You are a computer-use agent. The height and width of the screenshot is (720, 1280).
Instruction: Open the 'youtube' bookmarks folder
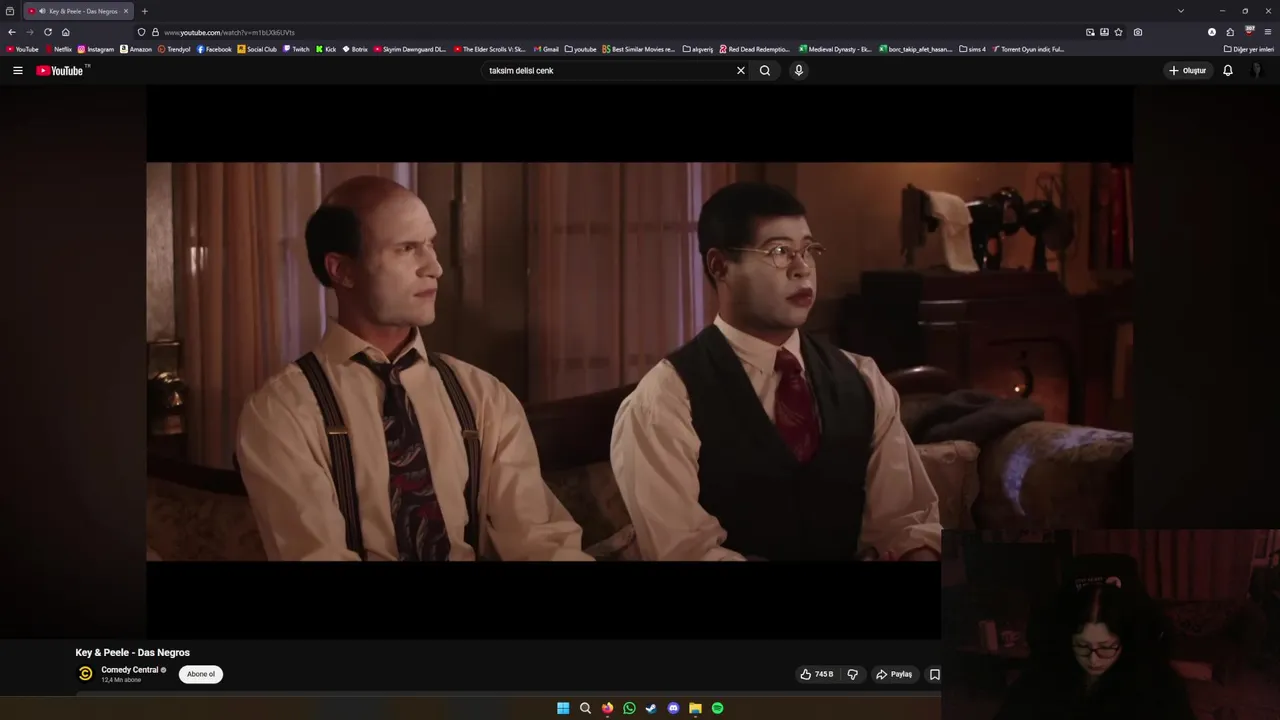click(580, 49)
